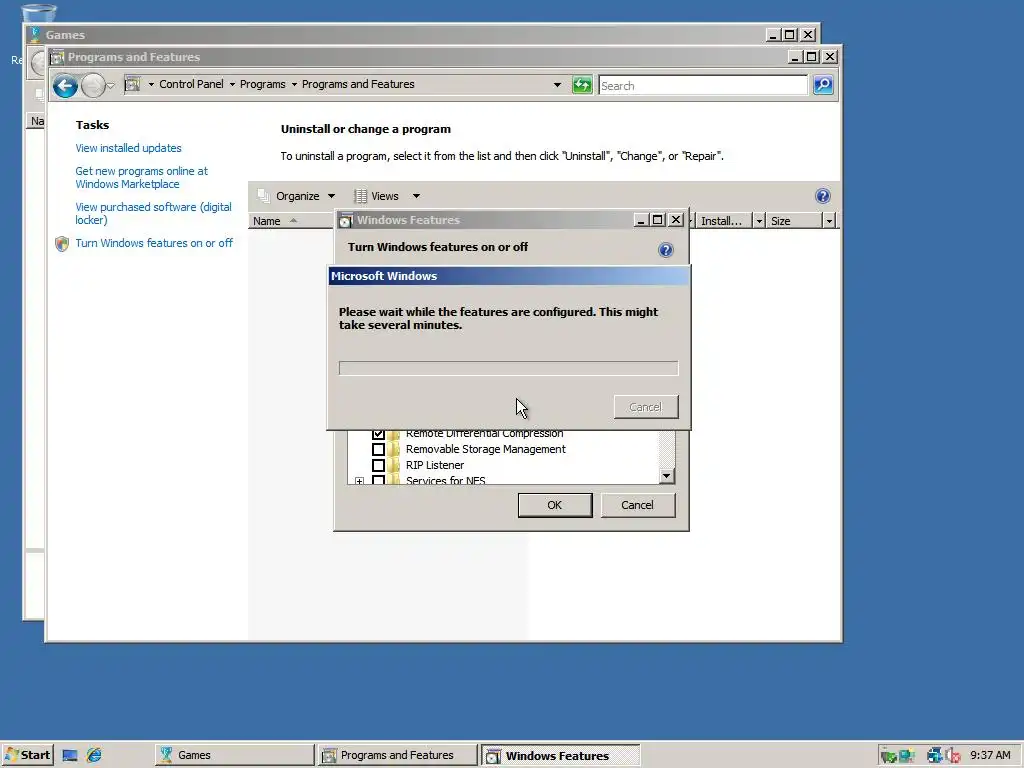Viewport: 1024px width, 768px height.
Task: Open the Size column filter dropdown
Action: 829,221
